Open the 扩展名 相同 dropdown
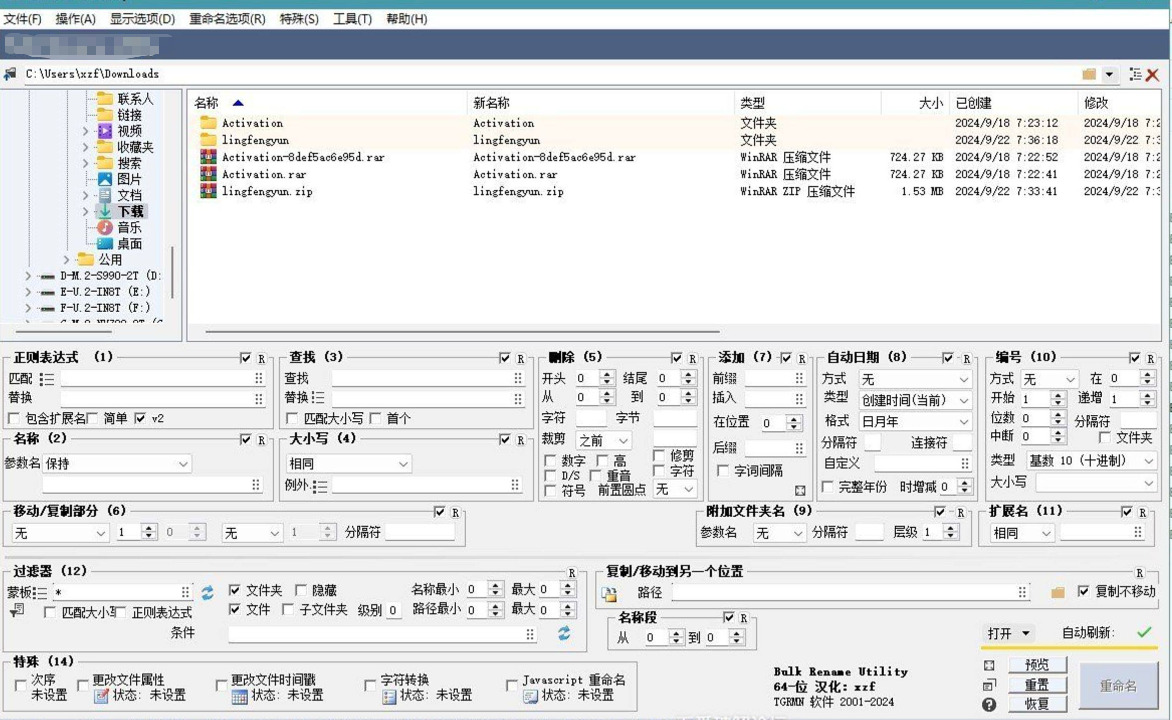The width and height of the screenshot is (1172, 720). click(x=1021, y=532)
